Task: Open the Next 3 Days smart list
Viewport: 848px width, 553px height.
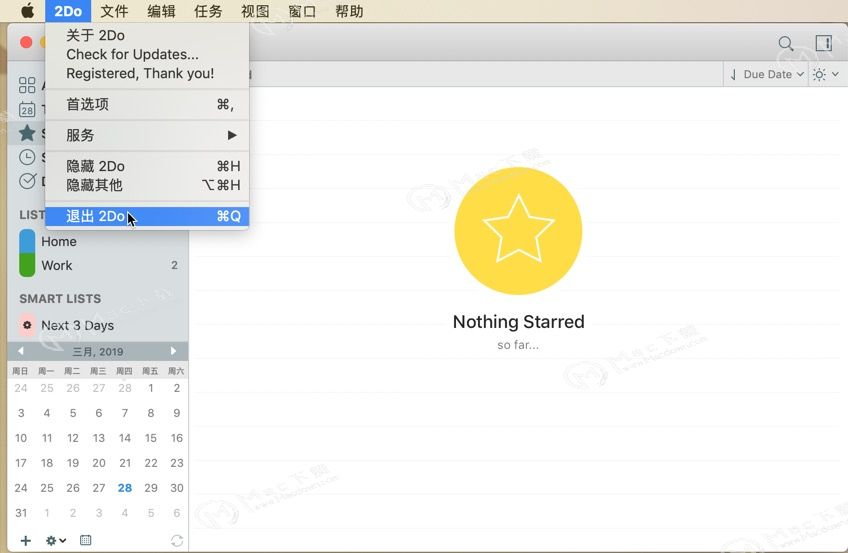Action: (x=98, y=325)
